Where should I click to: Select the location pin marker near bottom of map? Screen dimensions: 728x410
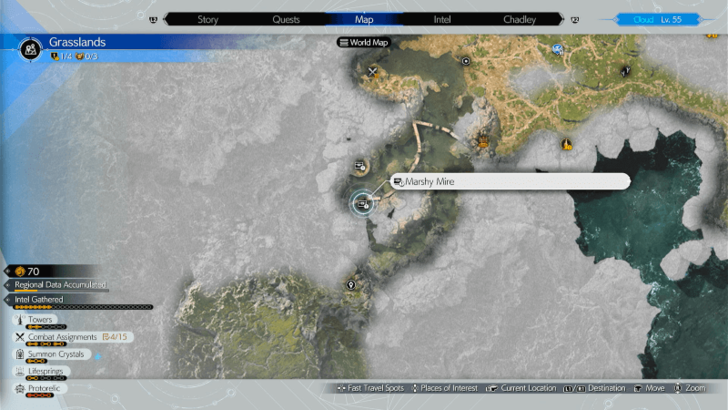click(x=351, y=285)
